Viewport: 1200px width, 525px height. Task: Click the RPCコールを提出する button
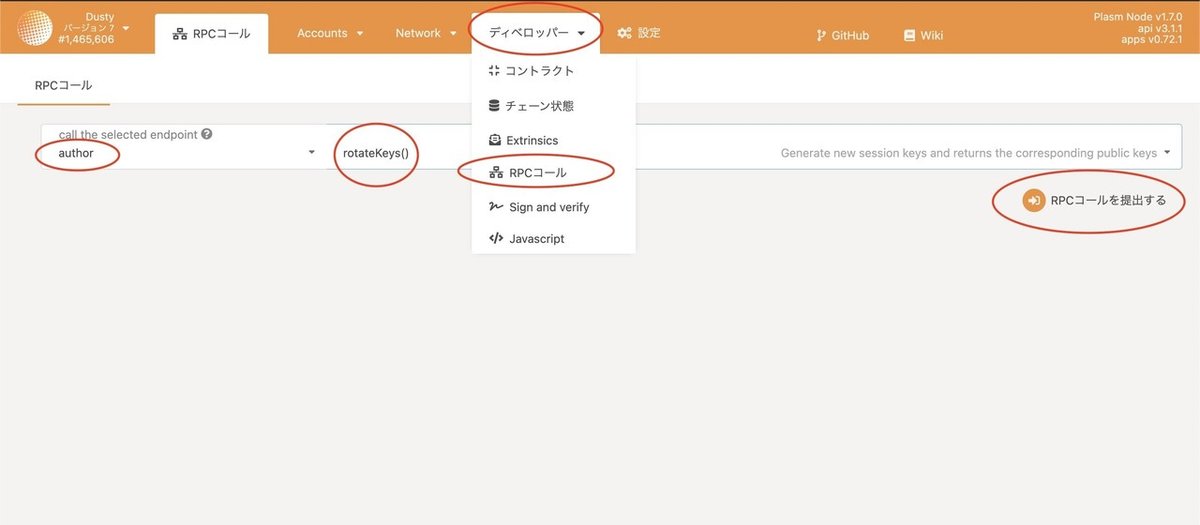1094,200
